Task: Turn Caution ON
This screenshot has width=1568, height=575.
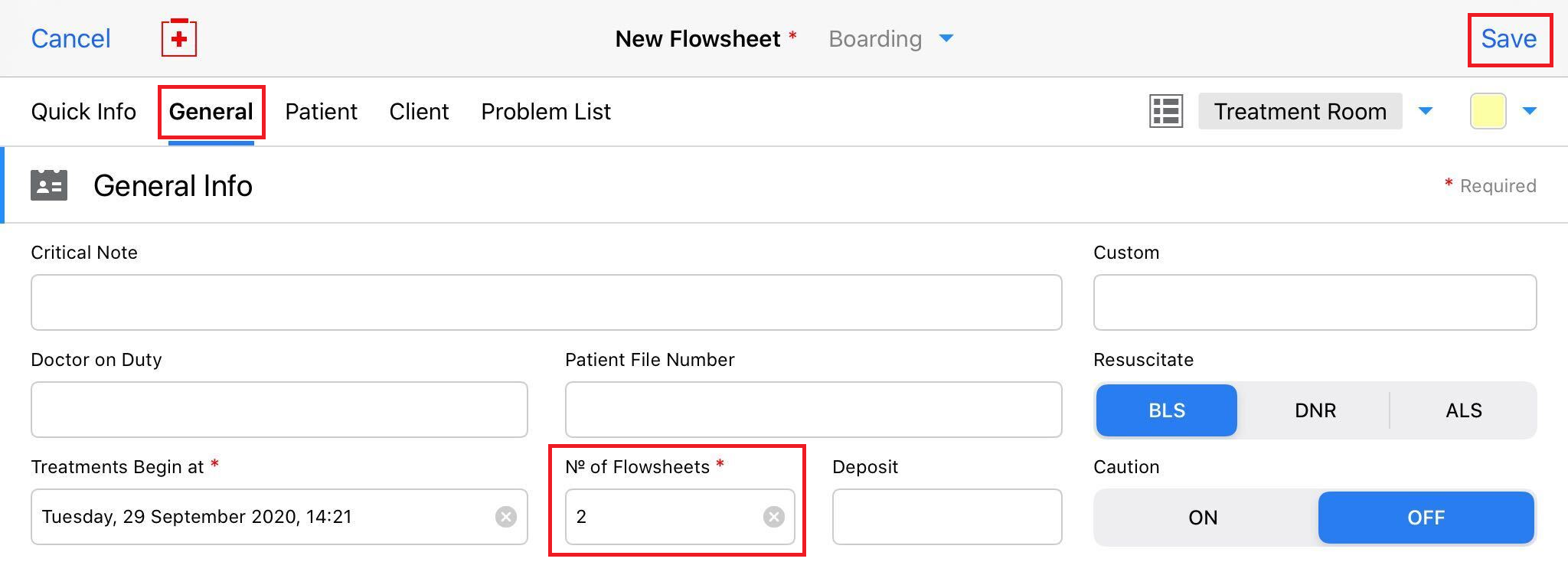Action: tap(1203, 518)
